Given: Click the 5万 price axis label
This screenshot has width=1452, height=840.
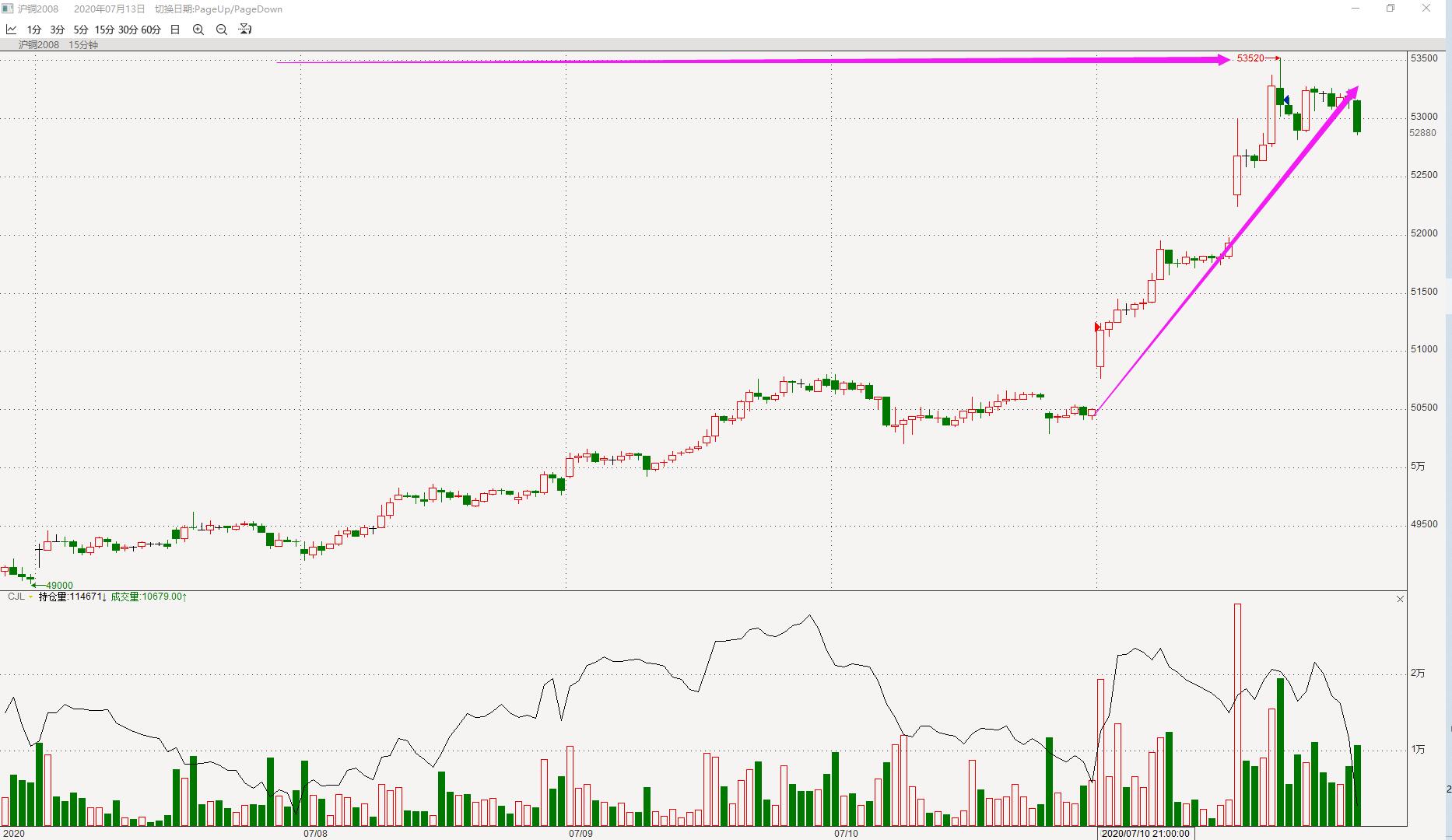Looking at the screenshot, I should coord(1418,467).
